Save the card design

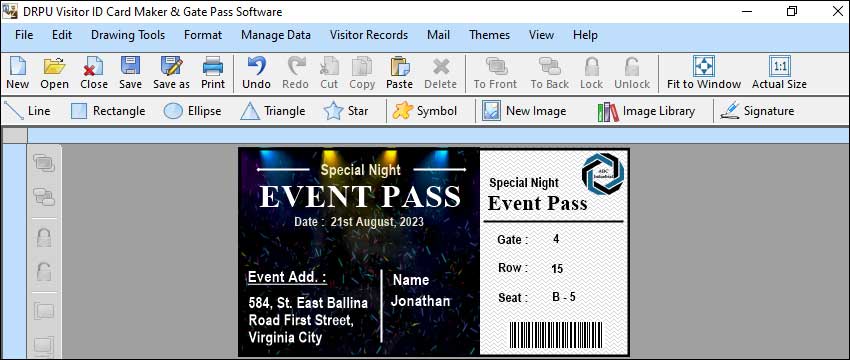(130, 73)
